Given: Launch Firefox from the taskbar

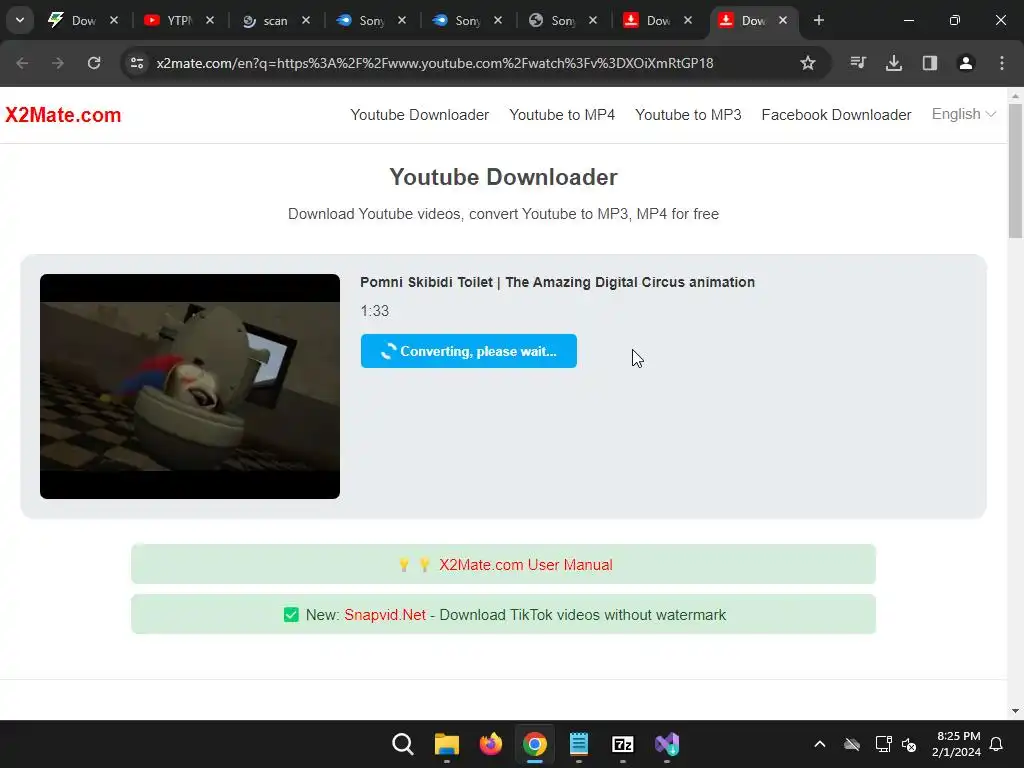Looking at the screenshot, I should [x=491, y=744].
